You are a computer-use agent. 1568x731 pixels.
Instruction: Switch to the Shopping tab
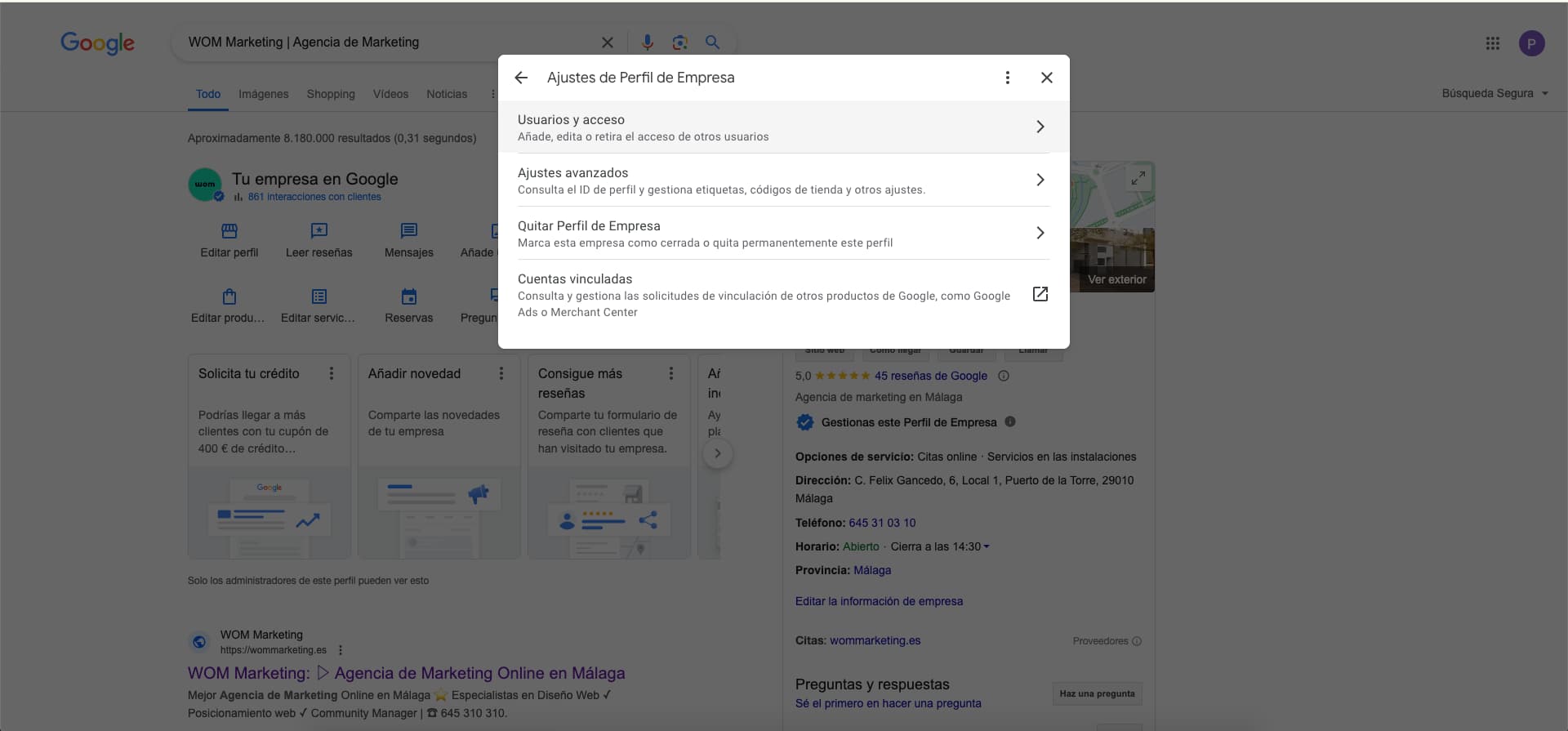click(331, 95)
